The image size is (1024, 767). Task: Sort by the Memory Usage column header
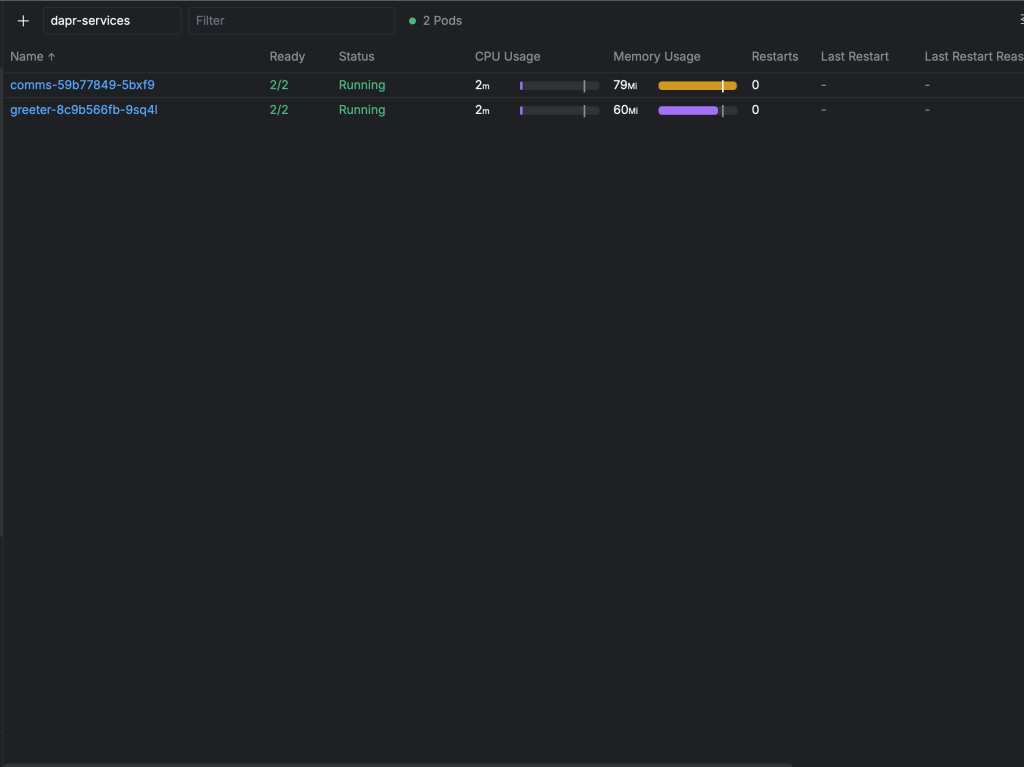(656, 56)
